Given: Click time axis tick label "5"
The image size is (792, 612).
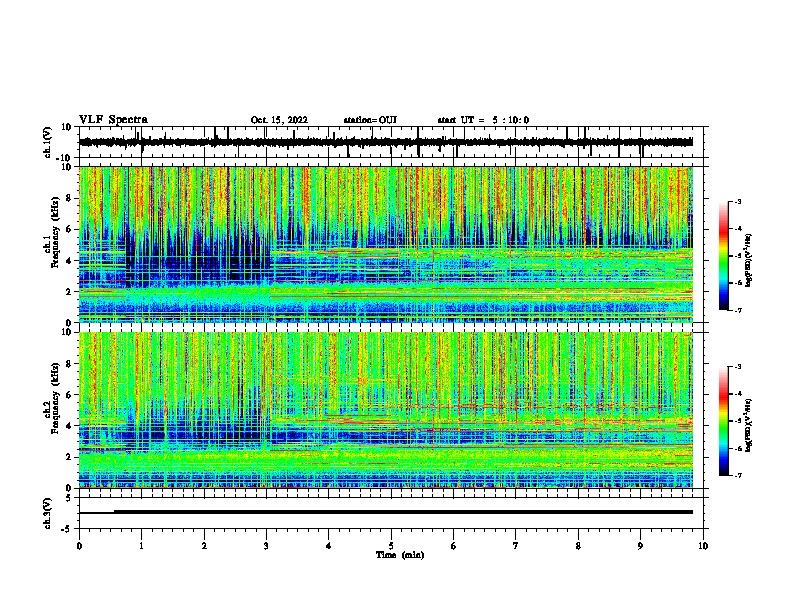Looking at the screenshot, I should pos(391,546).
